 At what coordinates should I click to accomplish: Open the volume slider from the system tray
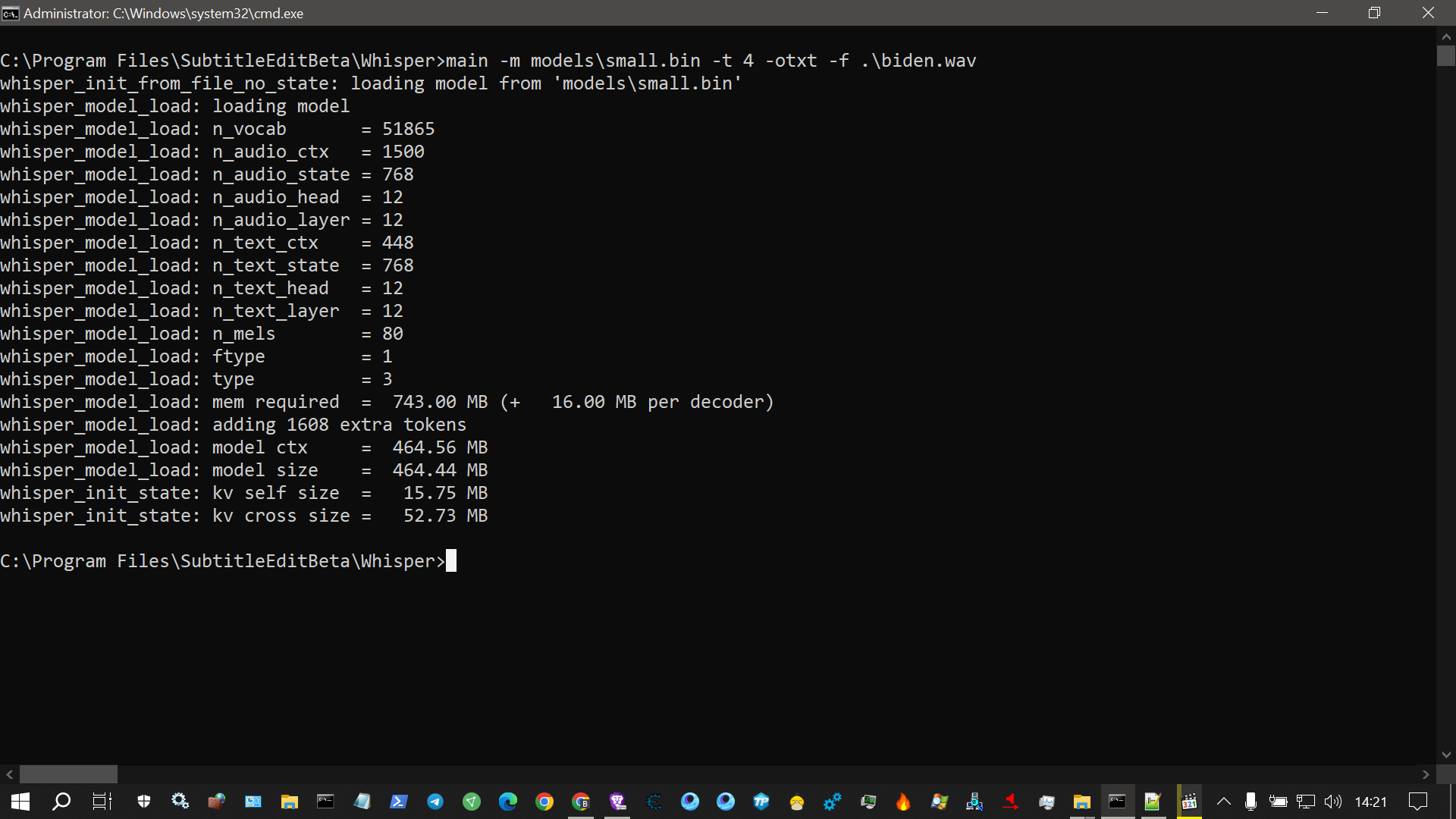[1333, 802]
